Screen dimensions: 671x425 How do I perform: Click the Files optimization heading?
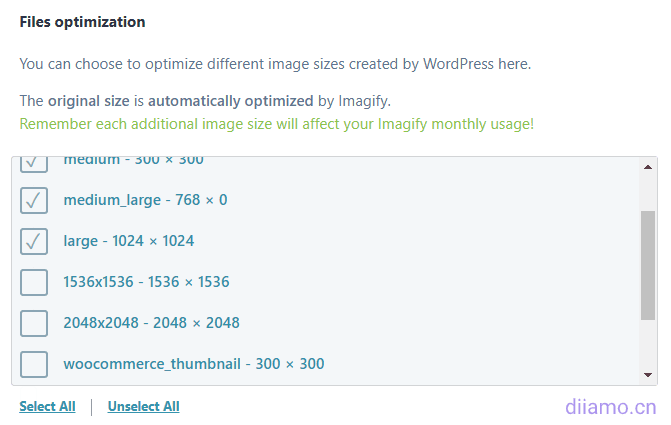(82, 22)
